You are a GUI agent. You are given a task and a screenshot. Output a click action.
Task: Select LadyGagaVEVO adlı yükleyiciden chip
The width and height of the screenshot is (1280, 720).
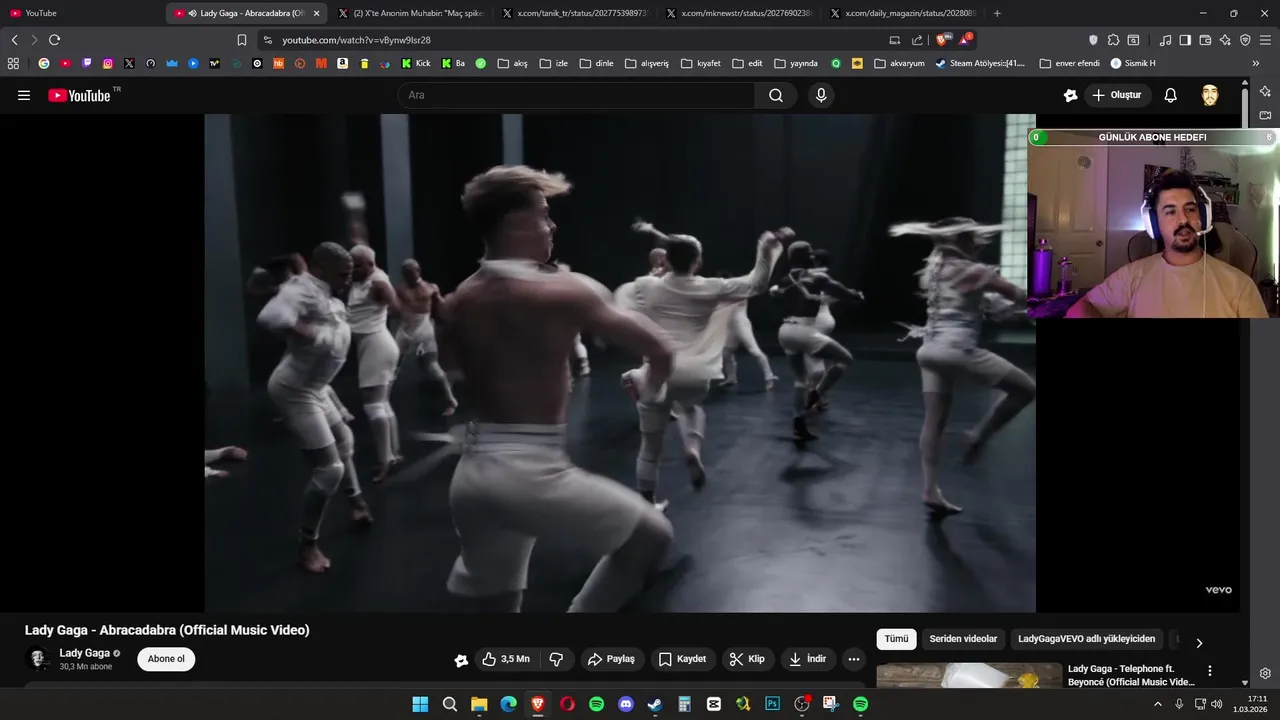pos(1086,639)
